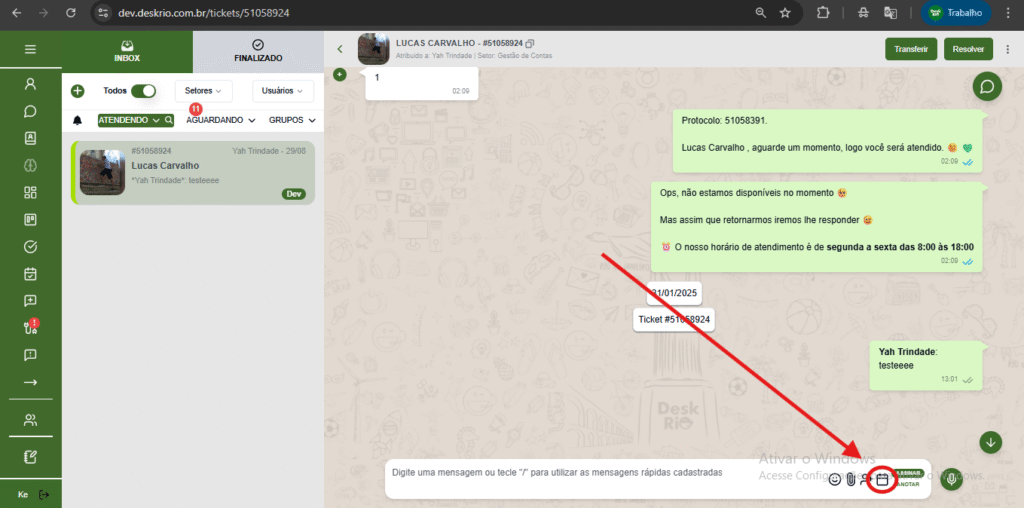Screen dimensions: 1024x508
Task: Click the back arrow beside contact name
Action: click(x=340, y=49)
